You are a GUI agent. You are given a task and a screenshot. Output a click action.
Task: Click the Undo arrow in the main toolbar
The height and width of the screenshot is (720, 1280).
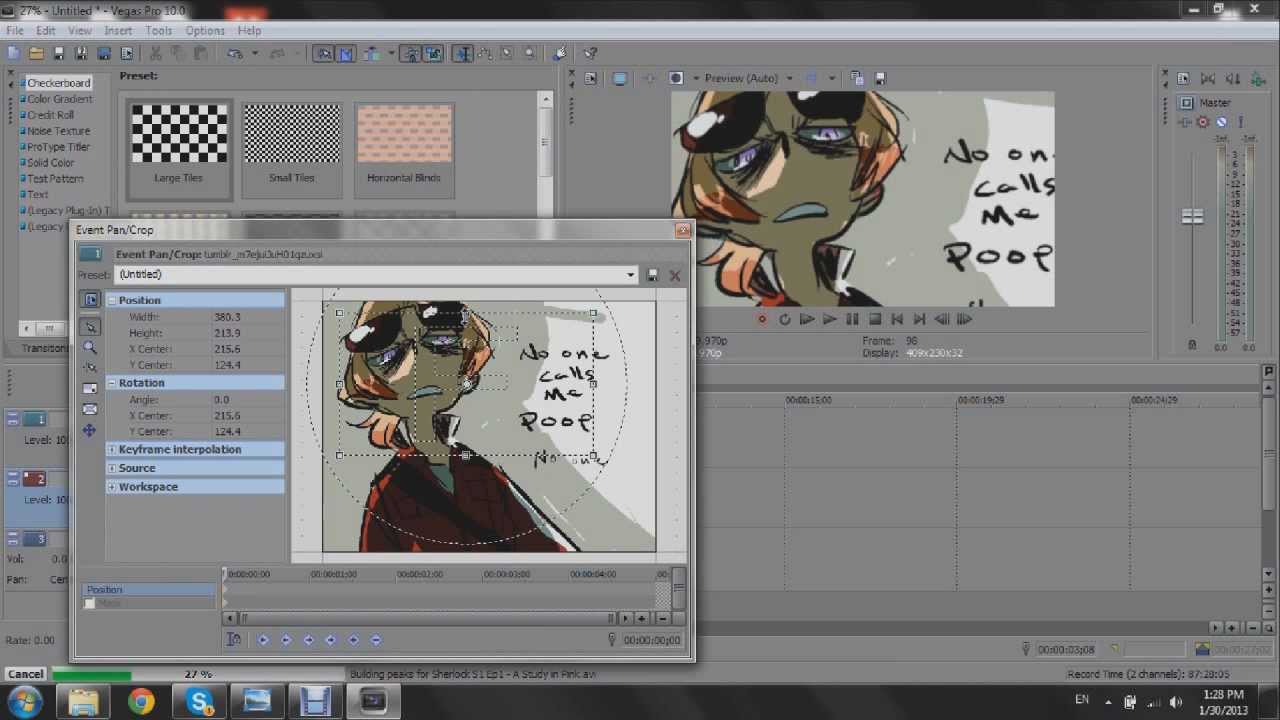(233, 53)
